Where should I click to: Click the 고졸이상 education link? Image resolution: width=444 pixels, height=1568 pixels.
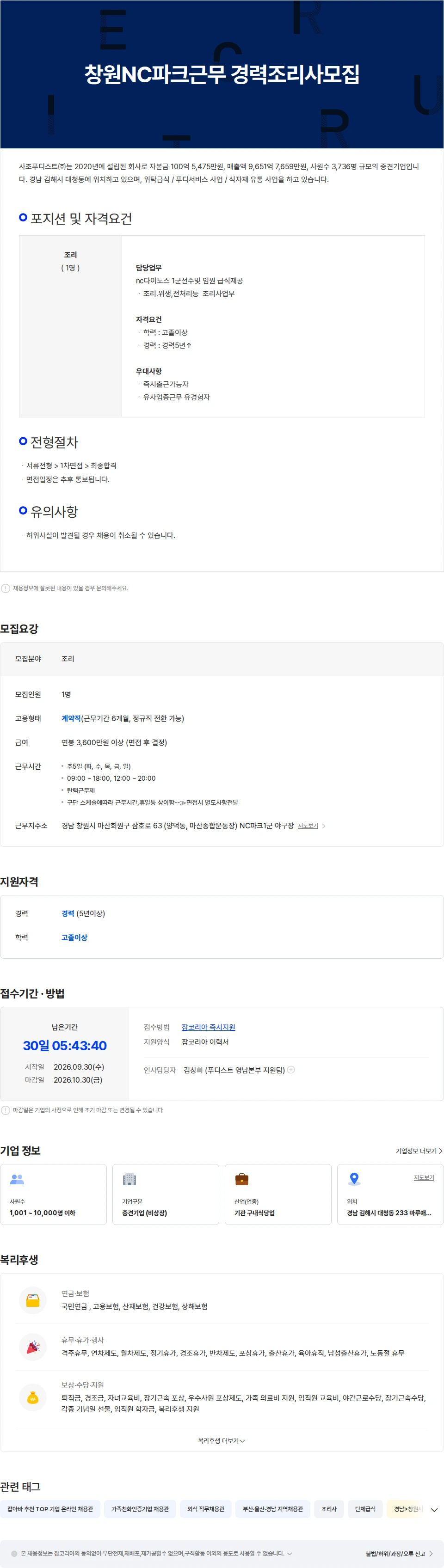click(74, 937)
